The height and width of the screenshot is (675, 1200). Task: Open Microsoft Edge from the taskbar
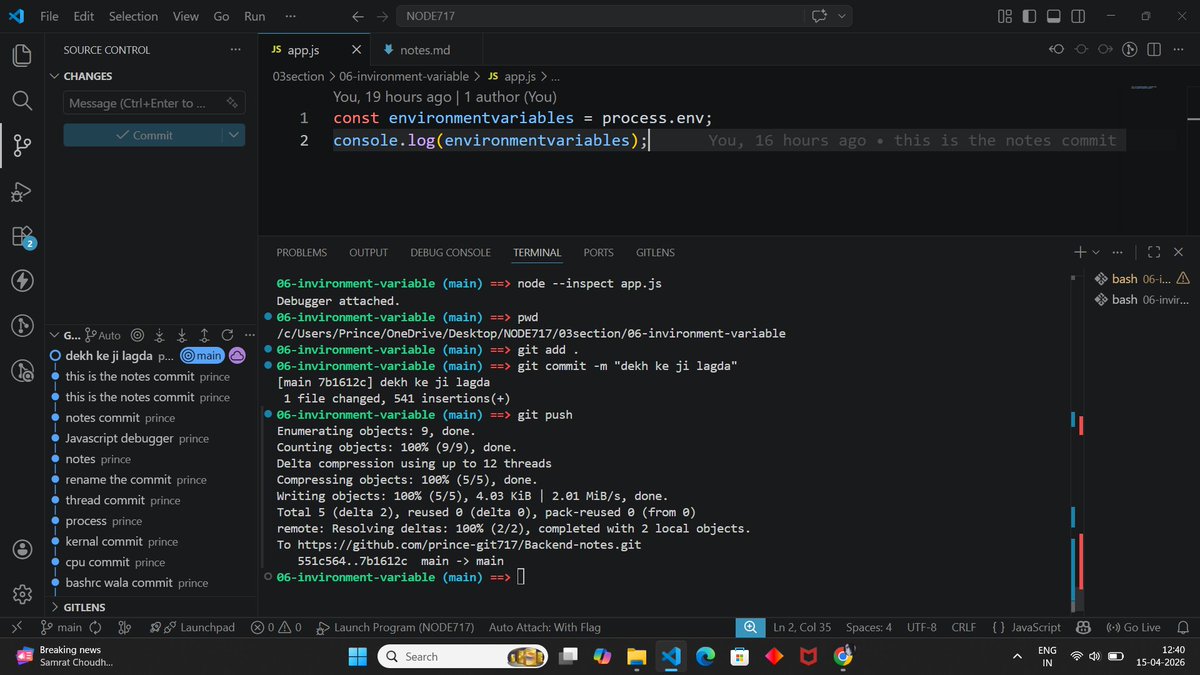point(705,656)
